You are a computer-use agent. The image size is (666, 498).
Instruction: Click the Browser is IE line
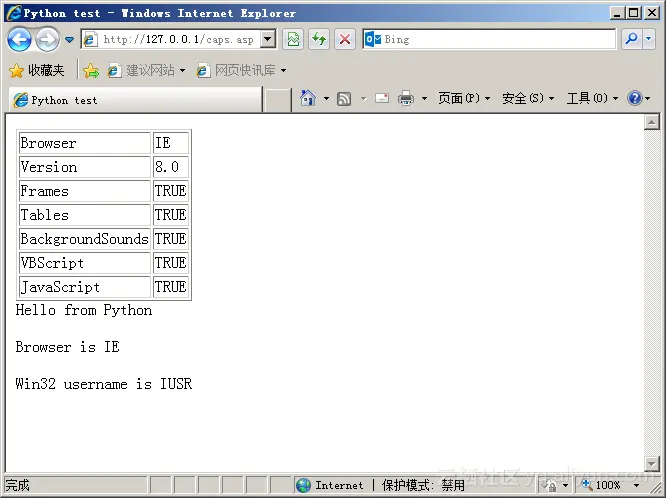click(68, 347)
